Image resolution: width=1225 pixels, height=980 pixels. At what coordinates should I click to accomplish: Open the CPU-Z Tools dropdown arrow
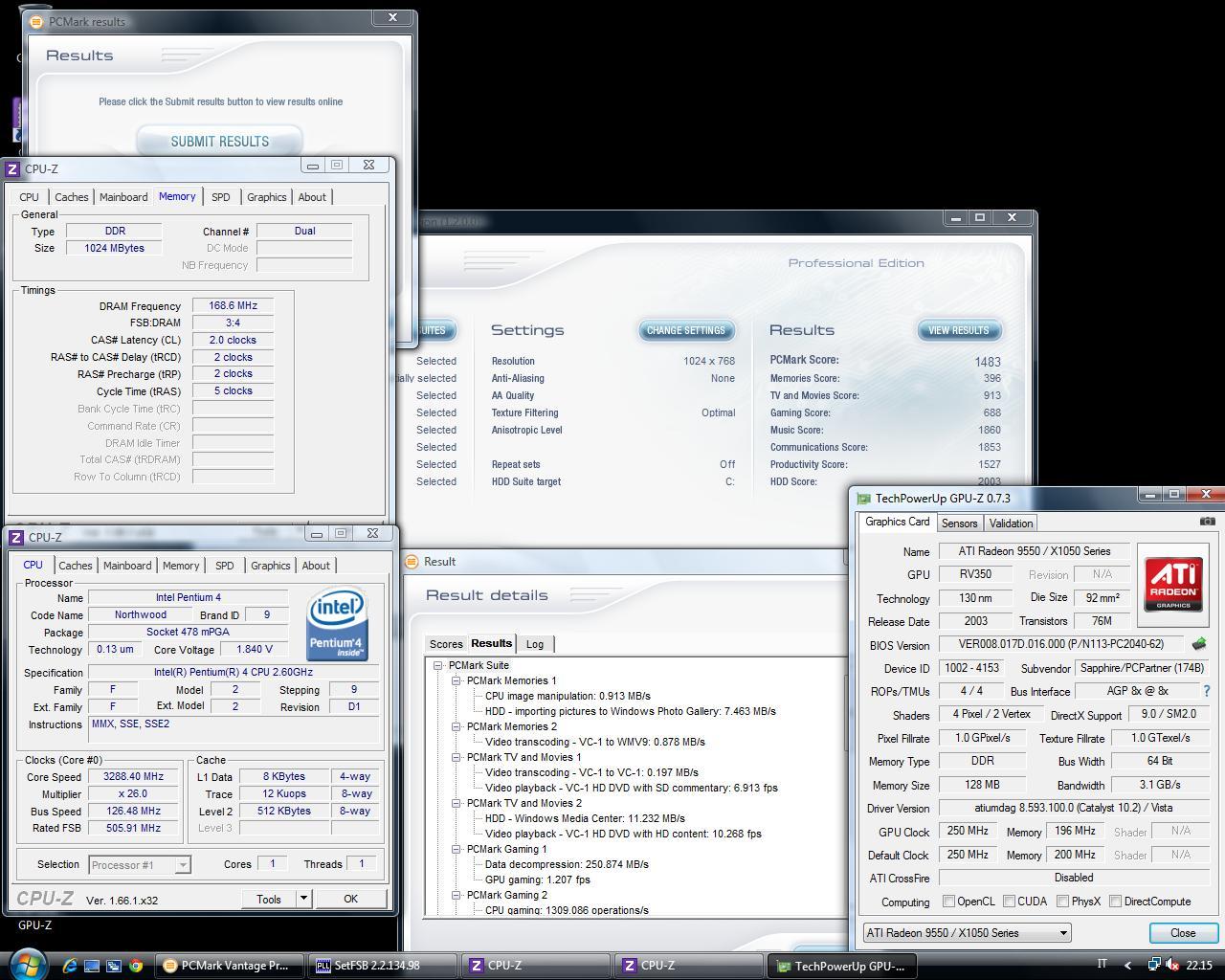click(303, 899)
